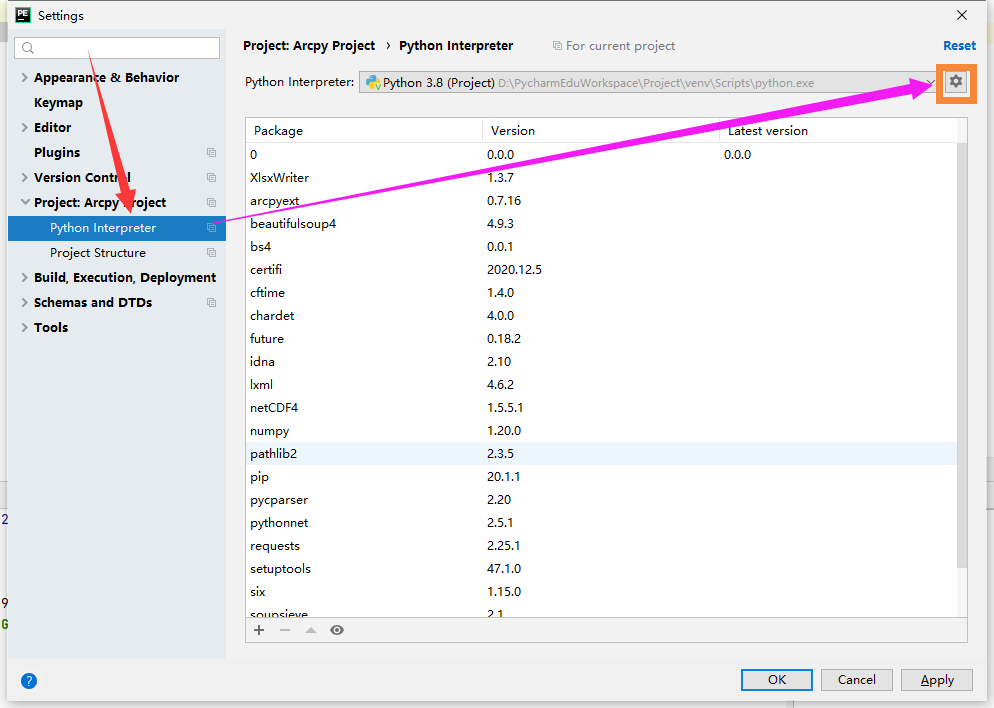The image size is (994, 708).
Task: Open the Python Interpreter dropdown
Action: [648, 82]
